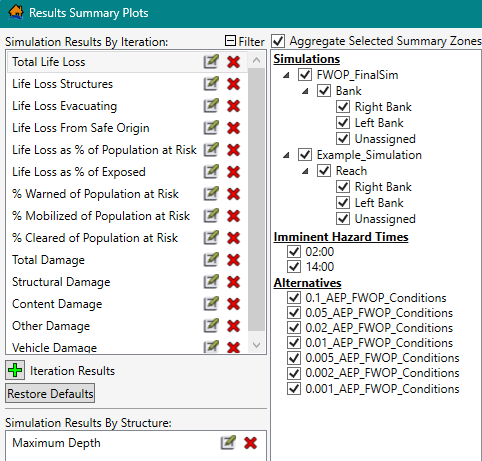Click the Unassigned checkbox under Bank
This screenshot has width=482, height=461.
343,139
